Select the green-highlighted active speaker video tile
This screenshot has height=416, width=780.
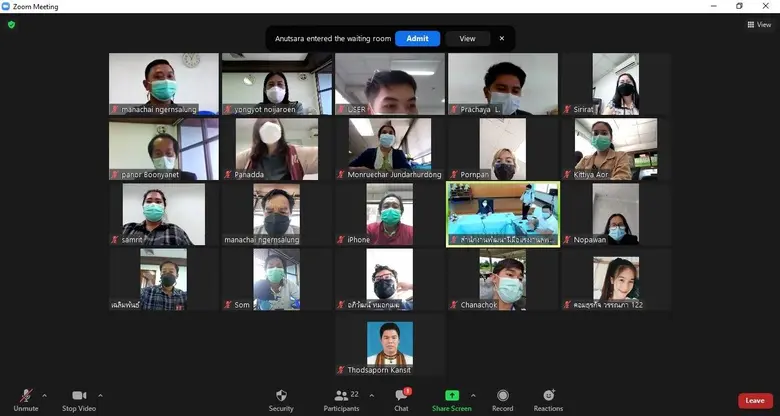click(503, 213)
